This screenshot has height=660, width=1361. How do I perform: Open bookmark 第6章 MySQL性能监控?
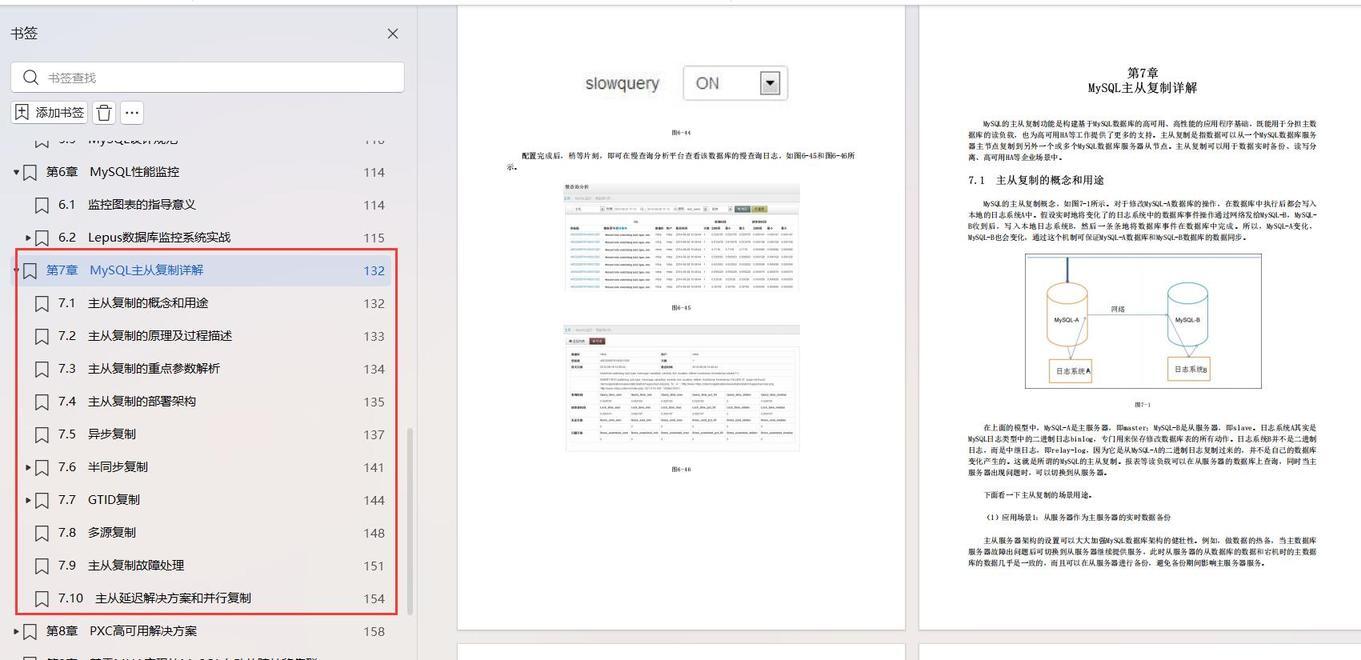pos(112,172)
